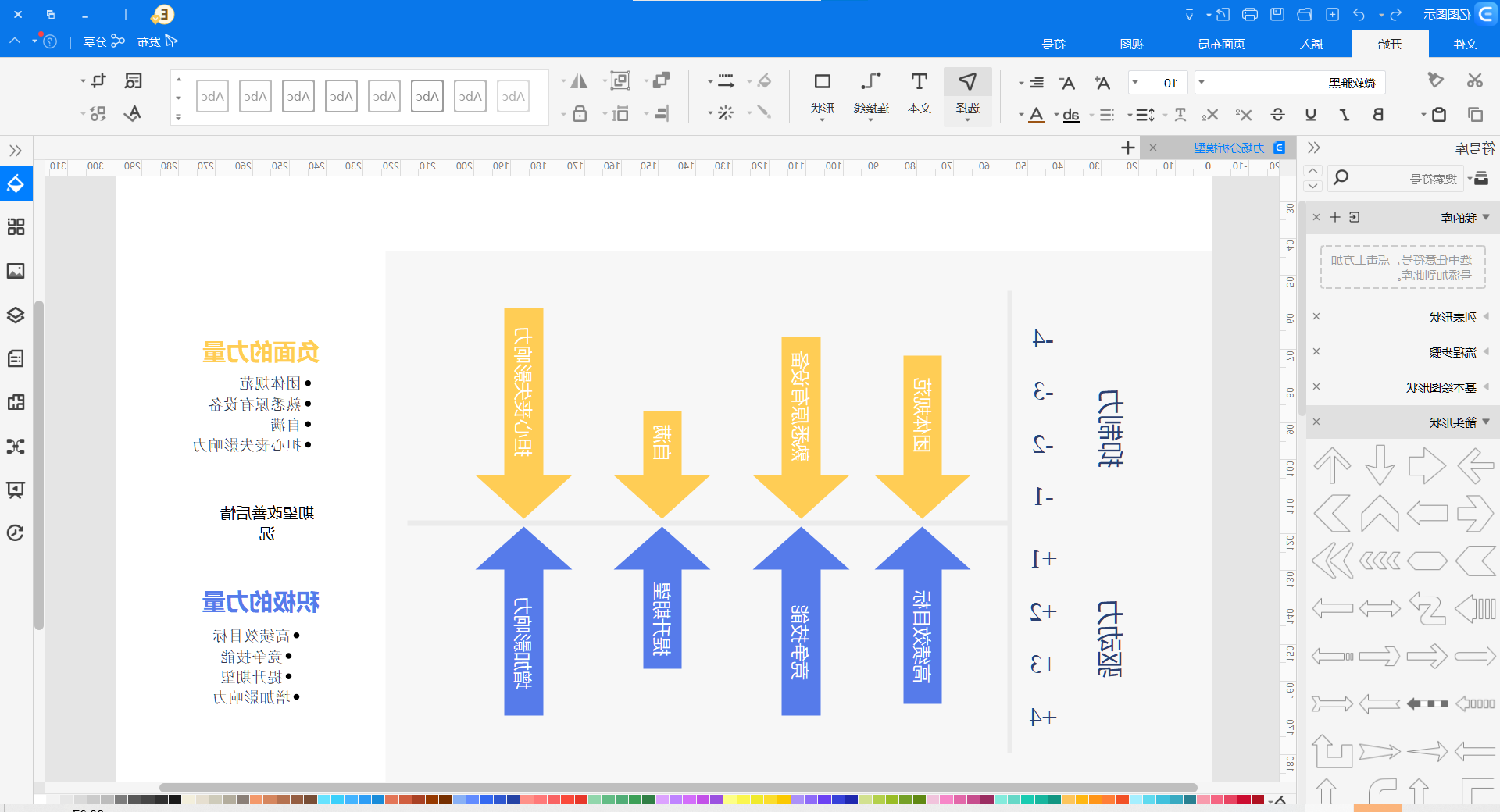The height and width of the screenshot is (812, 1500).
Task: Click the 发布 publish button
Action: tap(158, 41)
